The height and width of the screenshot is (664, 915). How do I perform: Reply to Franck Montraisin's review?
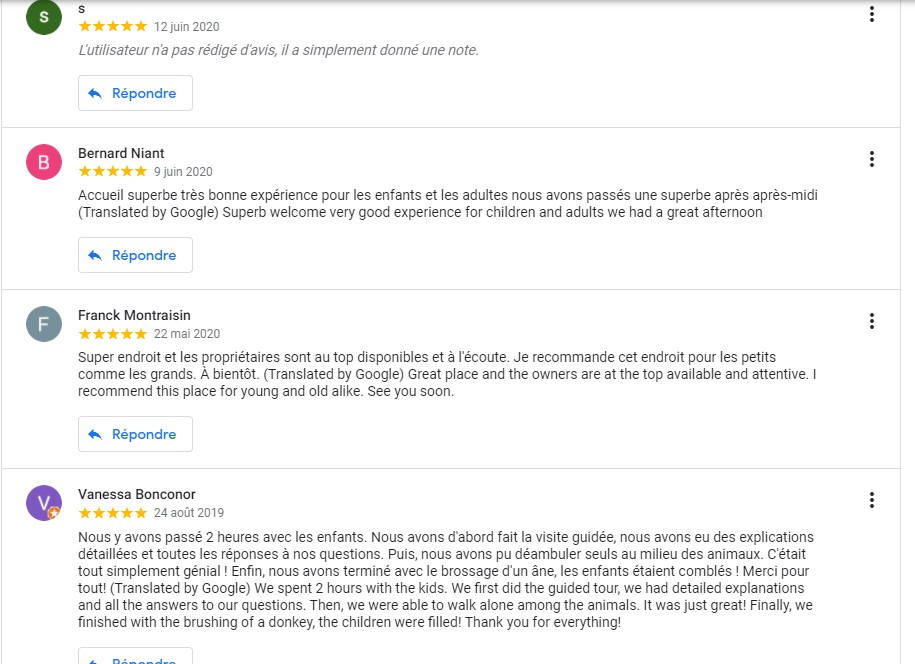coord(135,434)
